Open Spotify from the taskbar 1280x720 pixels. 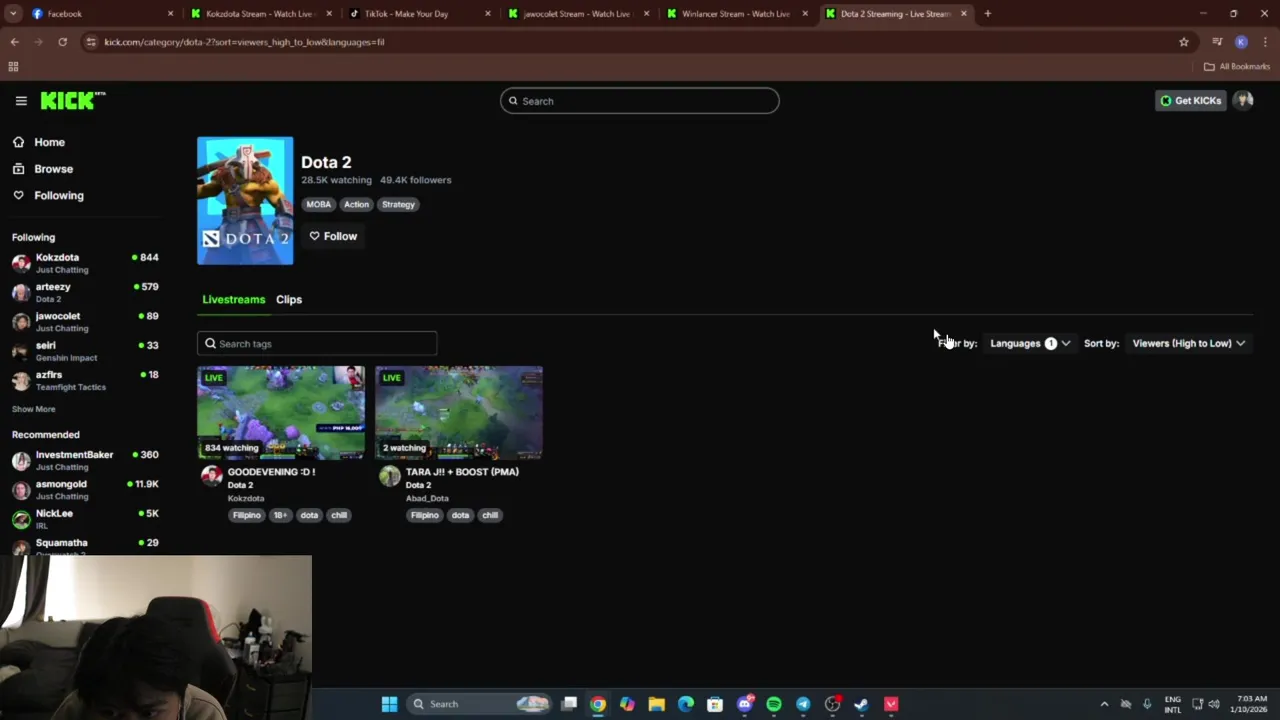pos(774,704)
